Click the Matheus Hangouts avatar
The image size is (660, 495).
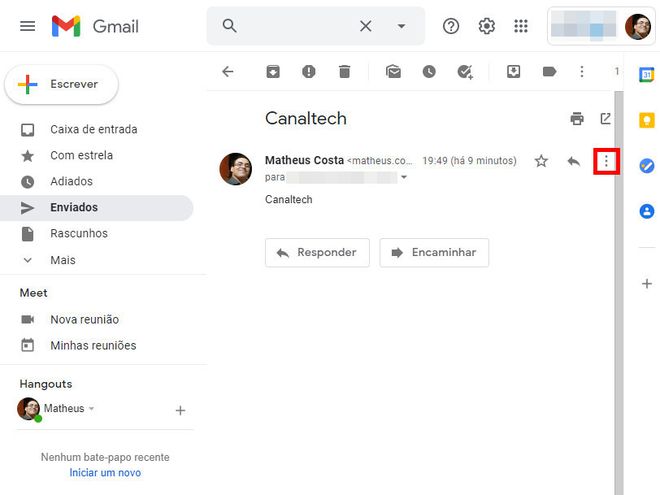click(x=29, y=409)
